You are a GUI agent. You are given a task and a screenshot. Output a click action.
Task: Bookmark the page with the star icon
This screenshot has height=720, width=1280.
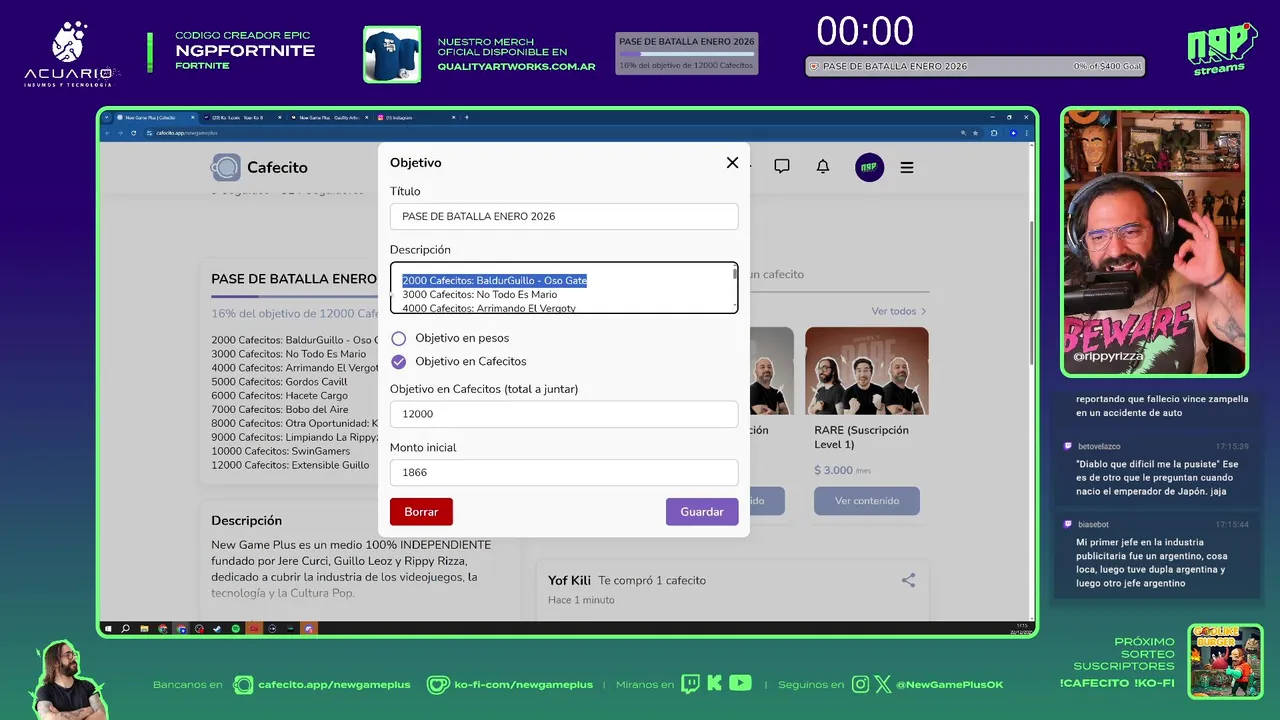pos(976,133)
